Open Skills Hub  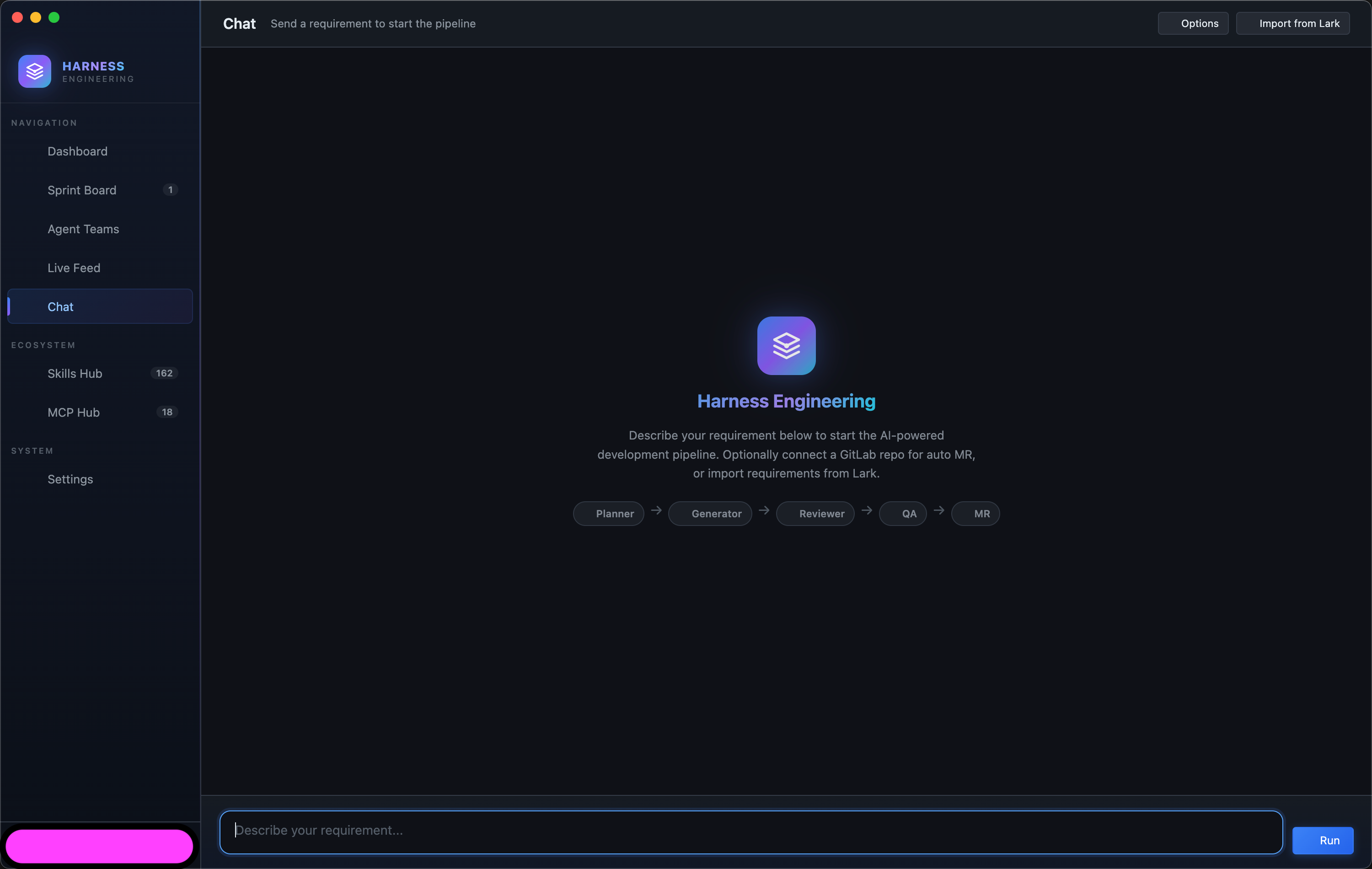(100, 374)
